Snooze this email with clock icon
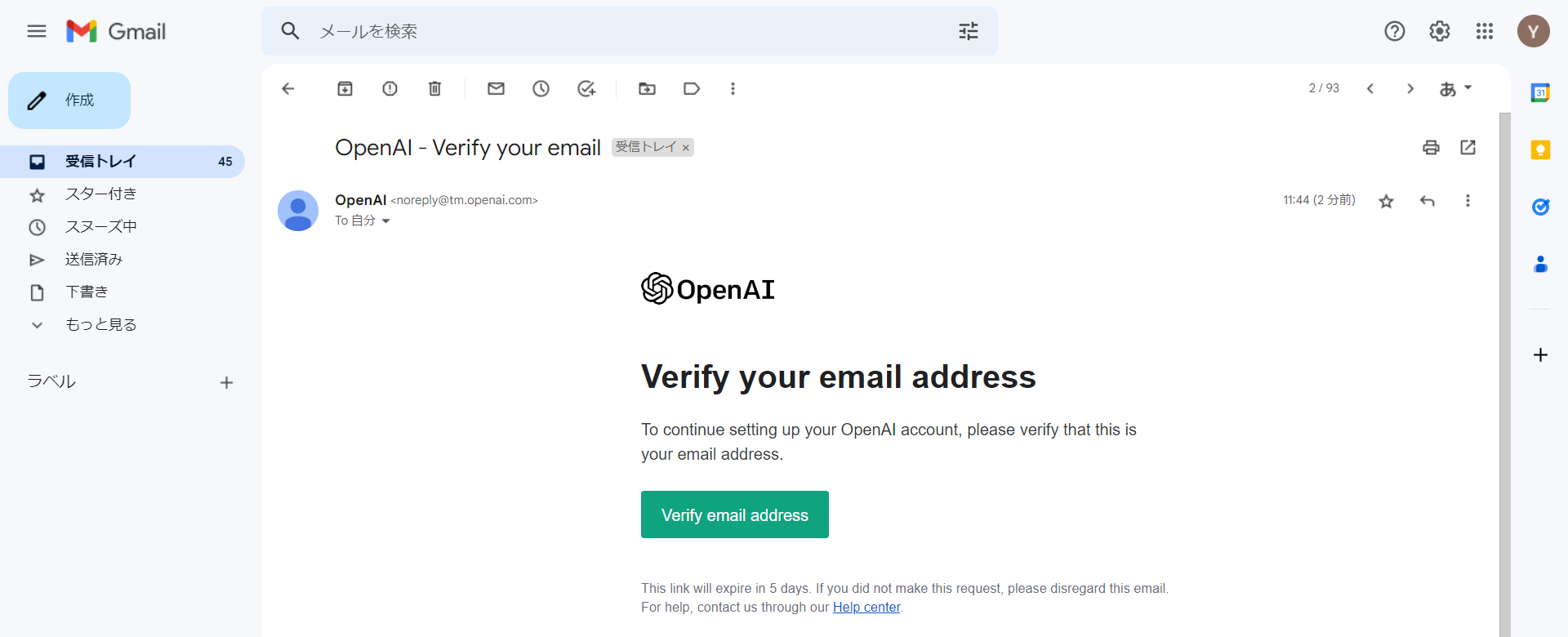Image resolution: width=1568 pixels, height=637 pixels. pos(541,89)
